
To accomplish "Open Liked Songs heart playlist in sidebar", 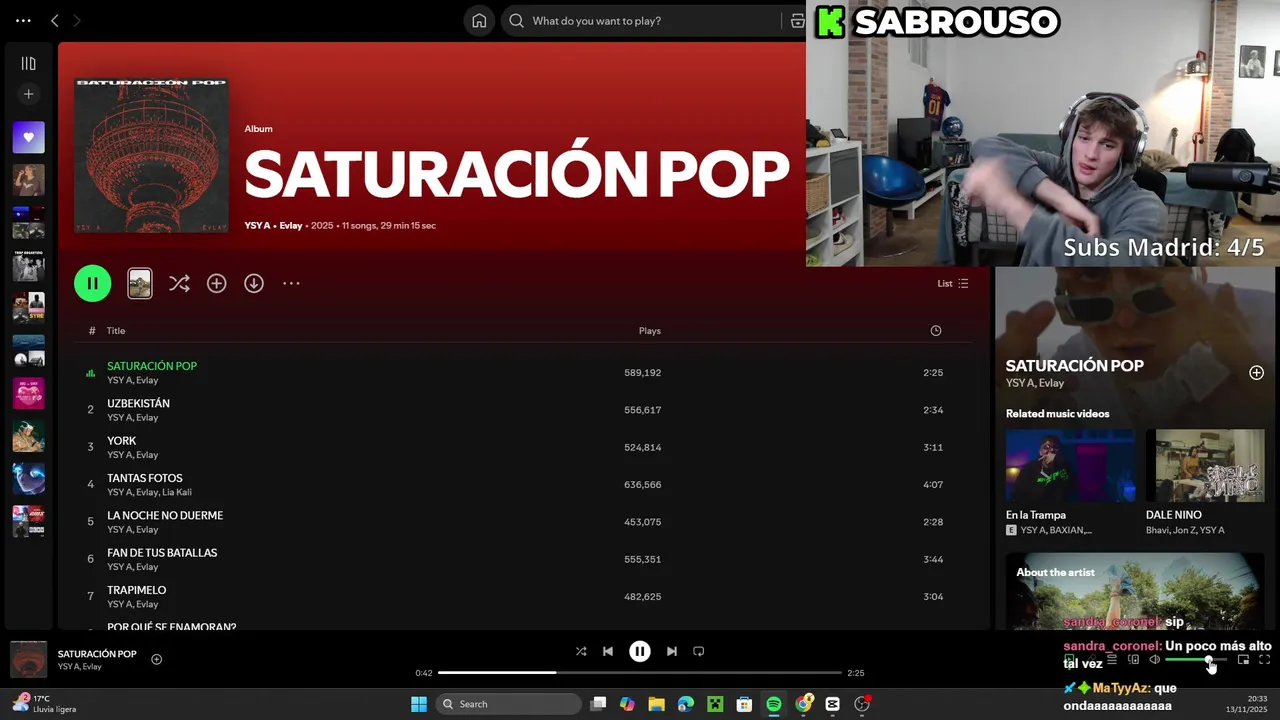I will click(x=28, y=137).
